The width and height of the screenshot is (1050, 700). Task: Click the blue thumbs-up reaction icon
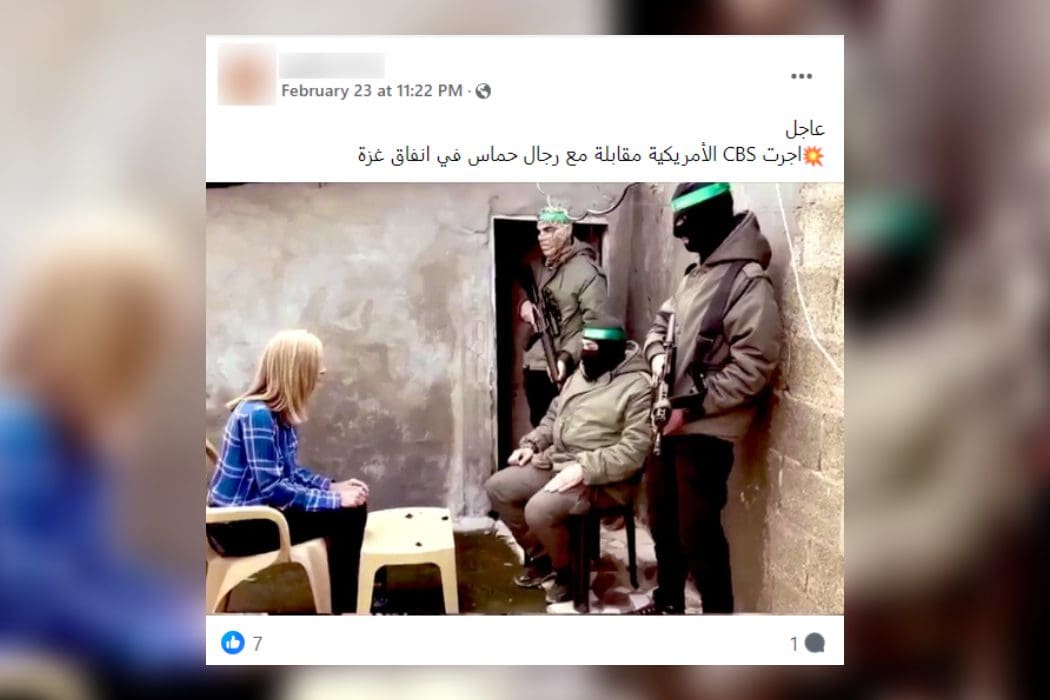[232, 643]
